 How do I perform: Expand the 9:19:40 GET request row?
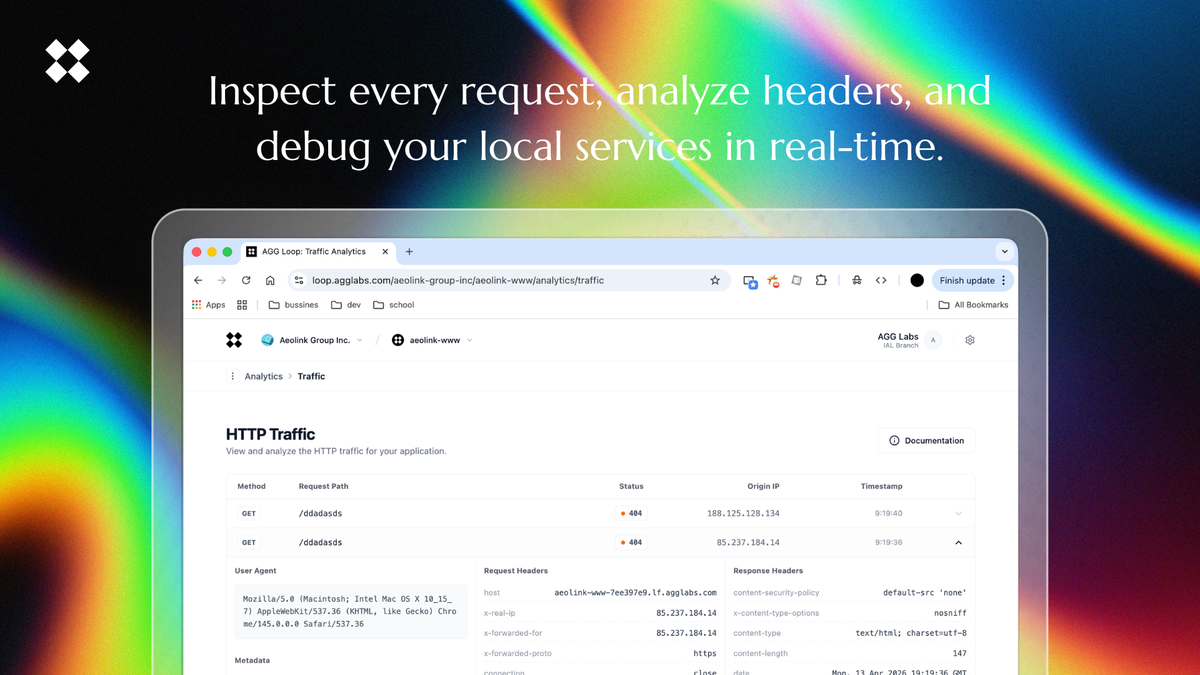pos(958,514)
